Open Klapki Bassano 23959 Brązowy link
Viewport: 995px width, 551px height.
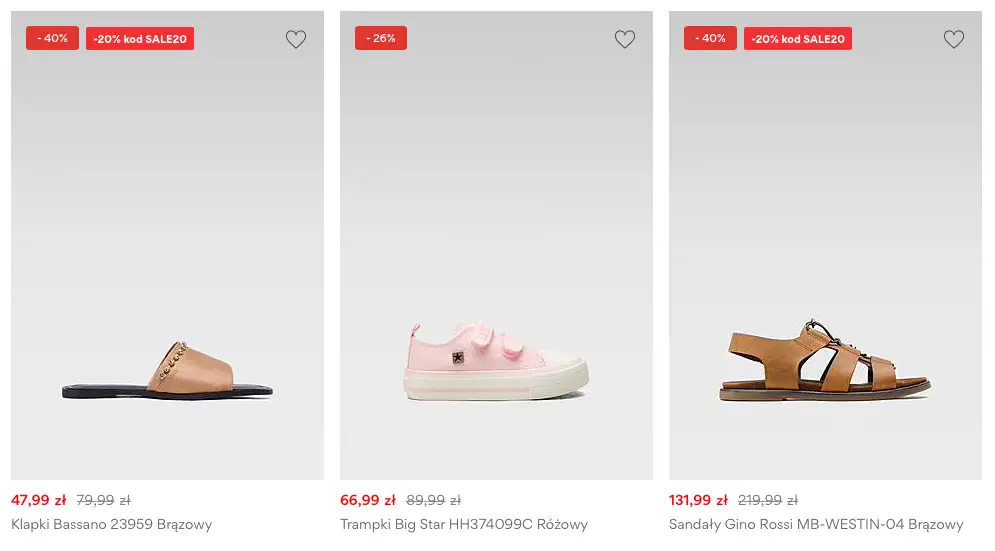(112, 524)
